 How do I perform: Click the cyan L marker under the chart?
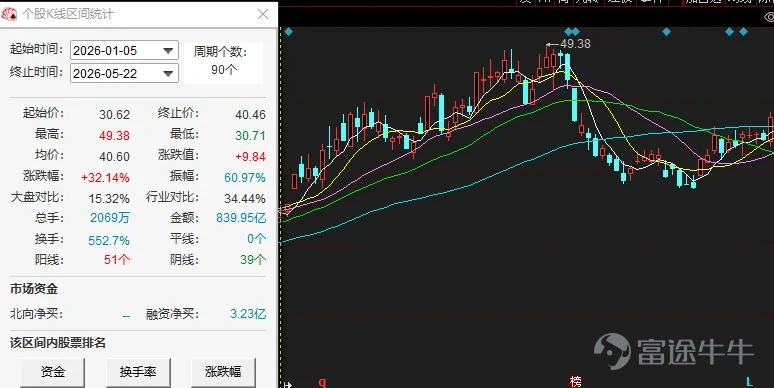pyautogui.click(x=749, y=382)
